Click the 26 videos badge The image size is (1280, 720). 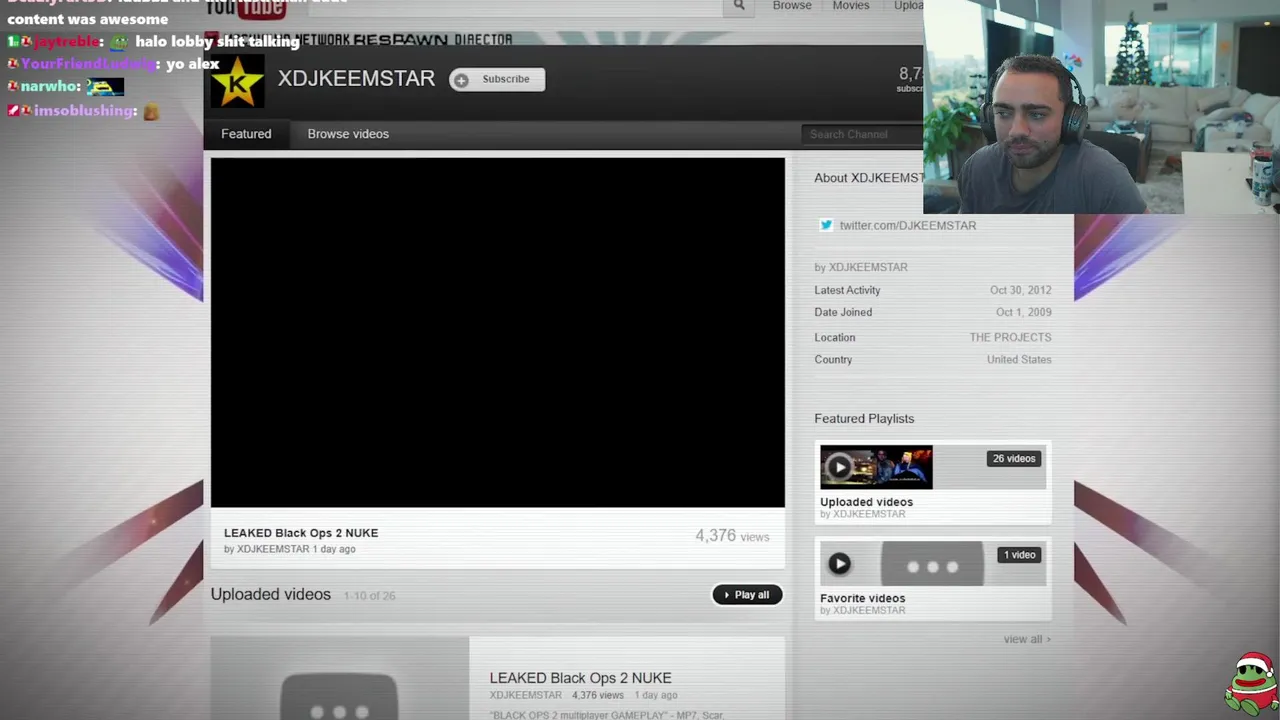pyautogui.click(x=1014, y=459)
